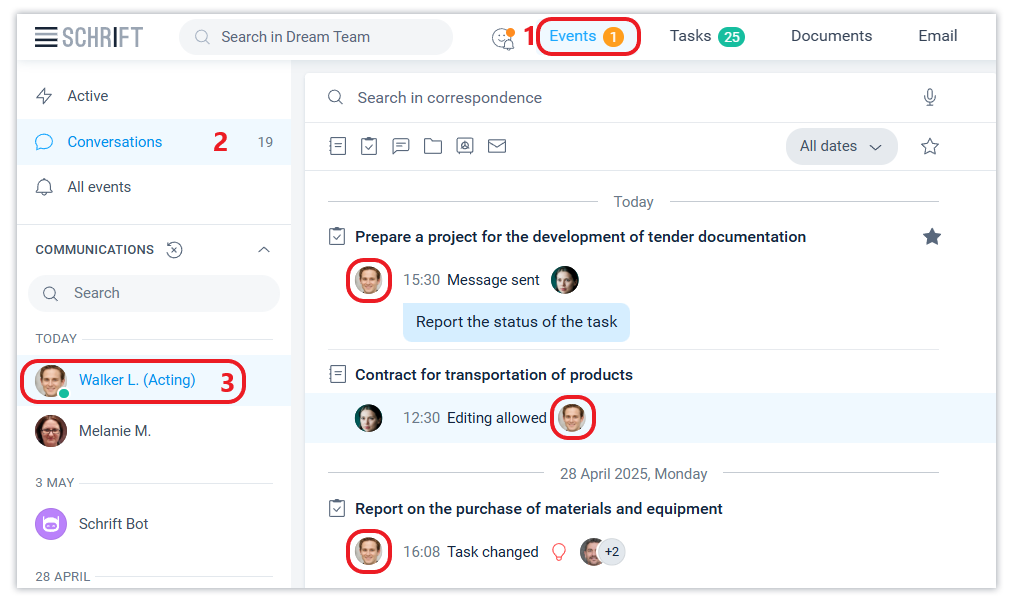This screenshot has height=602, width=1013.
Task: Activate voice search microphone icon
Action: (x=930, y=97)
